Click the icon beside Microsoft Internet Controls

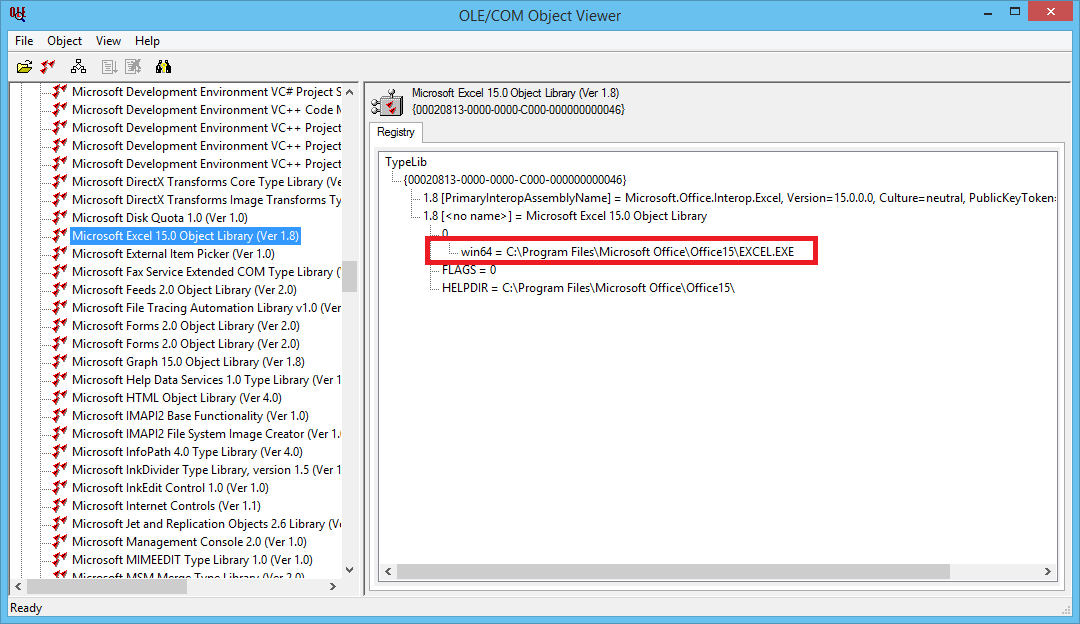[x=60, y=505]
